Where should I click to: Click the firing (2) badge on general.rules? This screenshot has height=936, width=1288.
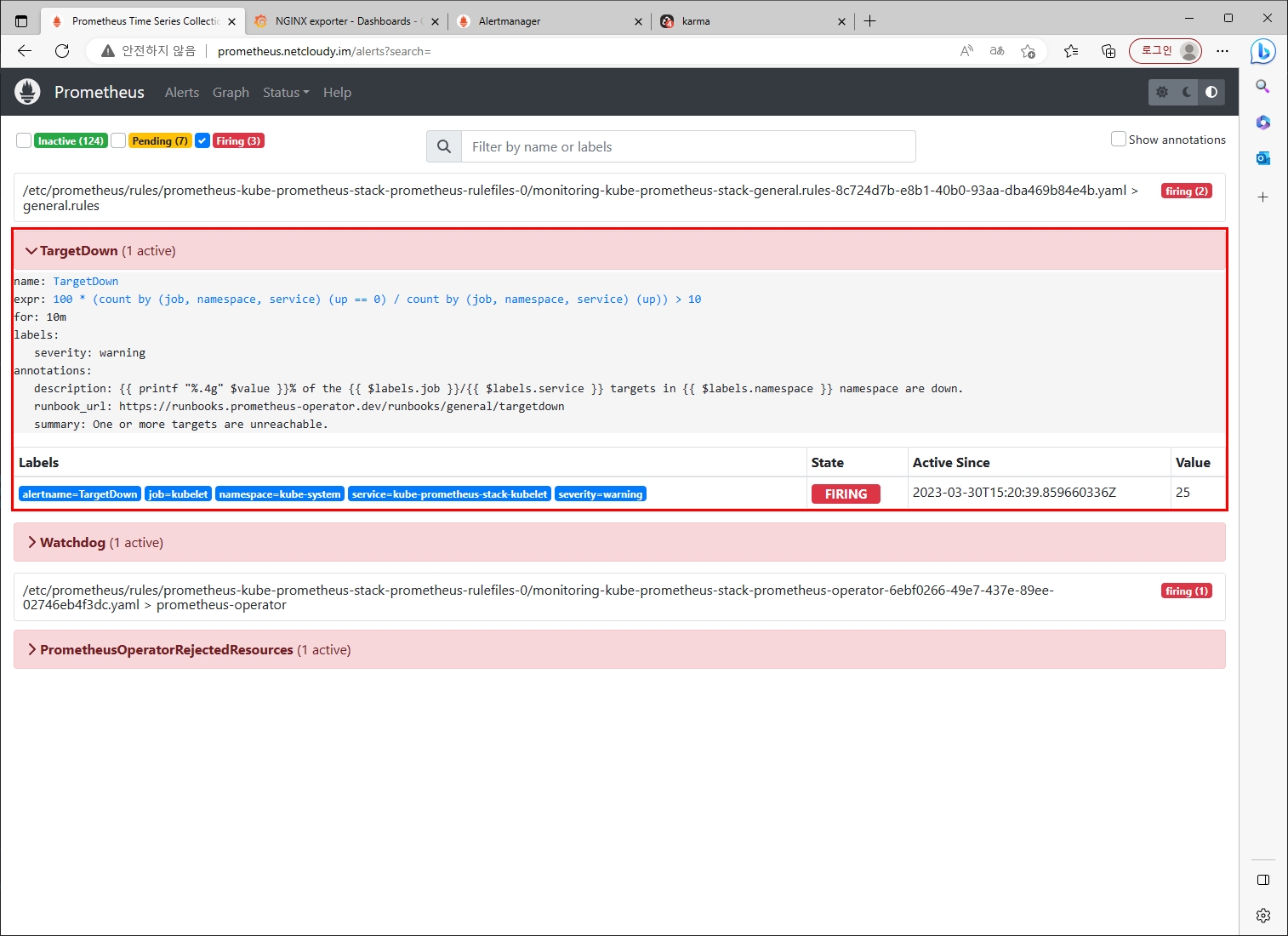tap(1186, 191)
